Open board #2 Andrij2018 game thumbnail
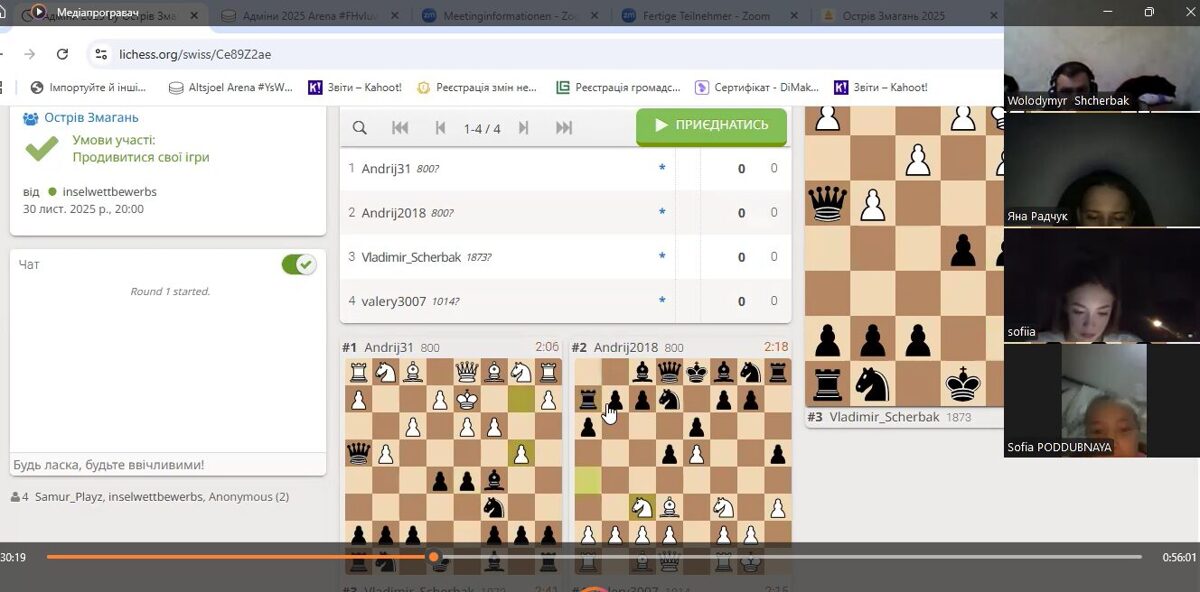Screen dimensions: 1200x592 pyautogui.click(x=681, y=460)
